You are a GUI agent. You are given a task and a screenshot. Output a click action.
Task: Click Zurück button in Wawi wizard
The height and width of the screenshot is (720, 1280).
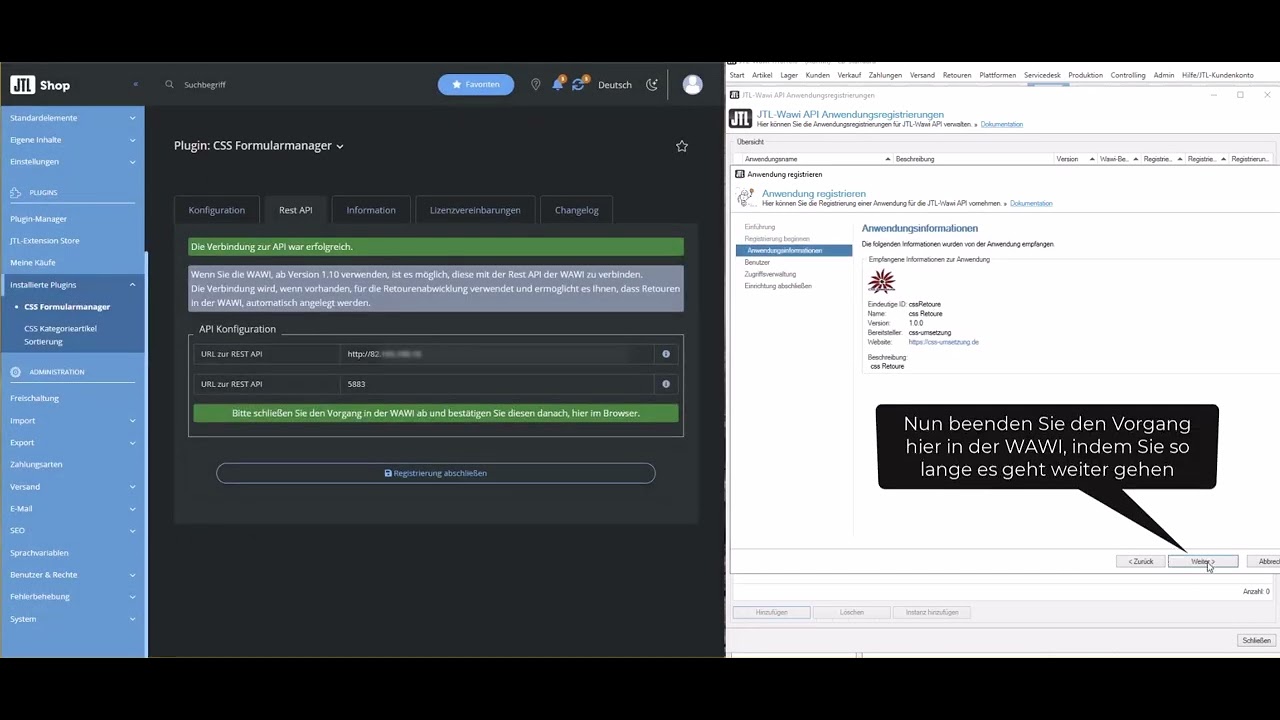click(x=1140, y=562)
